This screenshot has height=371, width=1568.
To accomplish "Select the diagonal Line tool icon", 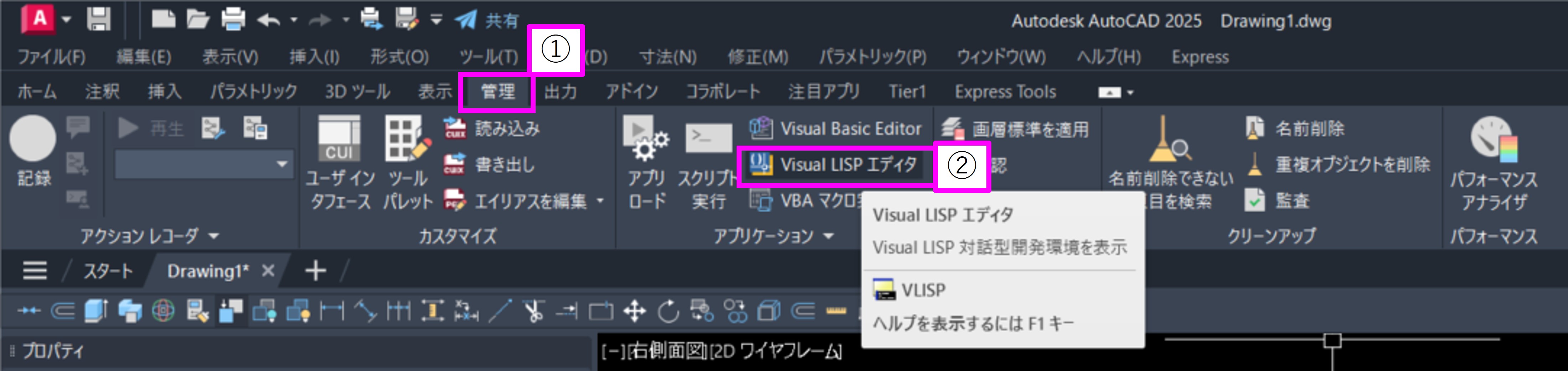I will (x=500, y=312).
